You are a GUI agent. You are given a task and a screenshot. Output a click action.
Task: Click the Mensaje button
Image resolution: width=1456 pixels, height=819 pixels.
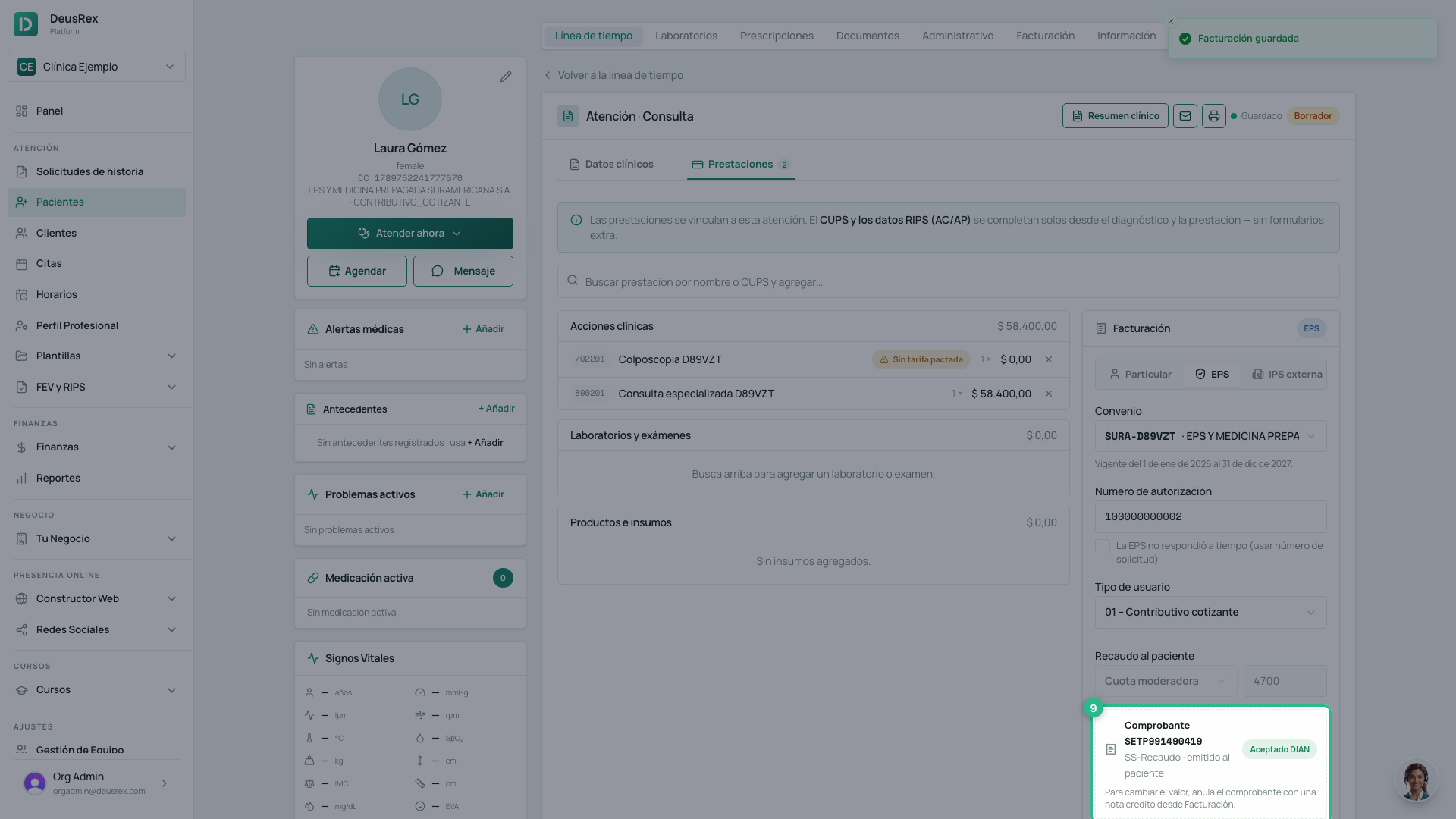pyautogui.click(x=463, y=271)
